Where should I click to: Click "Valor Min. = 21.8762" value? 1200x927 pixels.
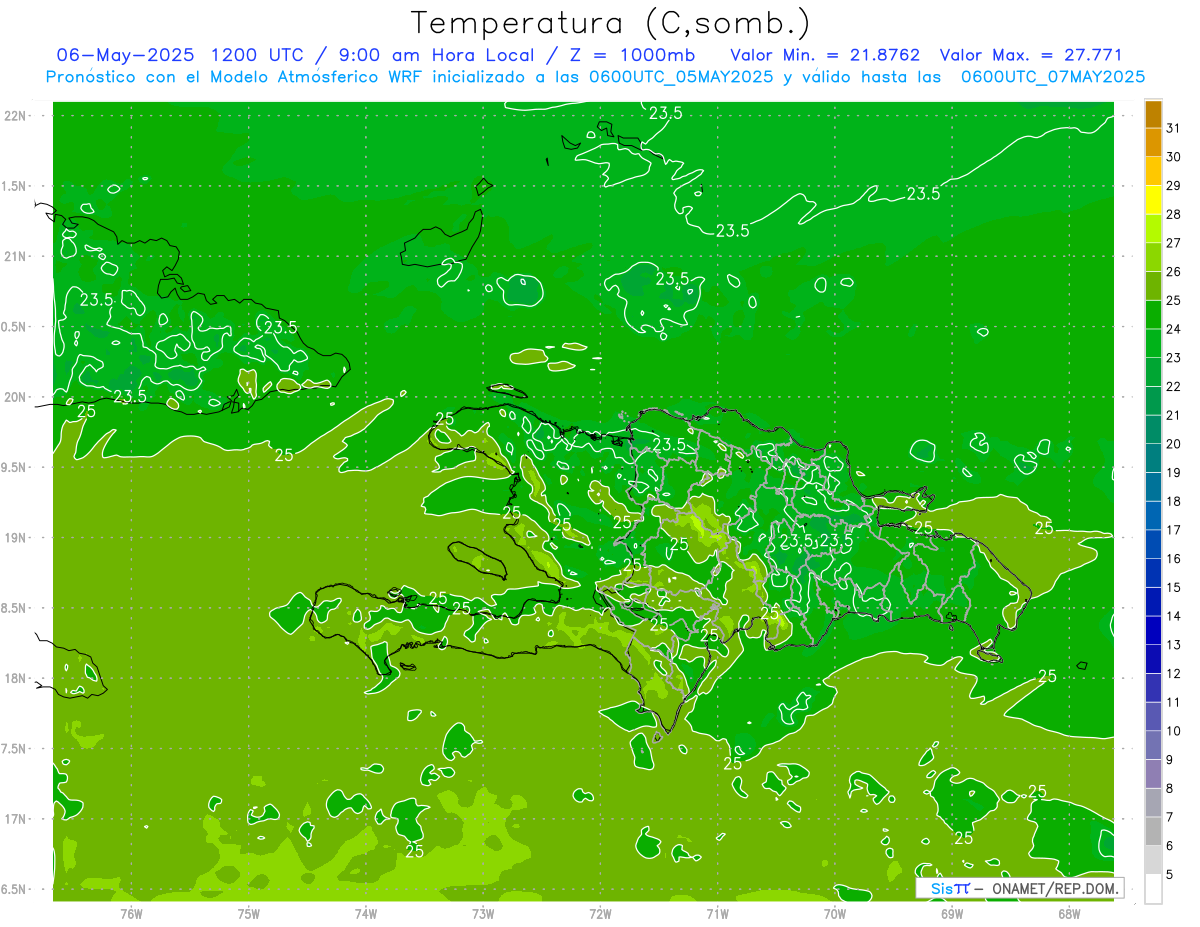click(x=825, y=55)
